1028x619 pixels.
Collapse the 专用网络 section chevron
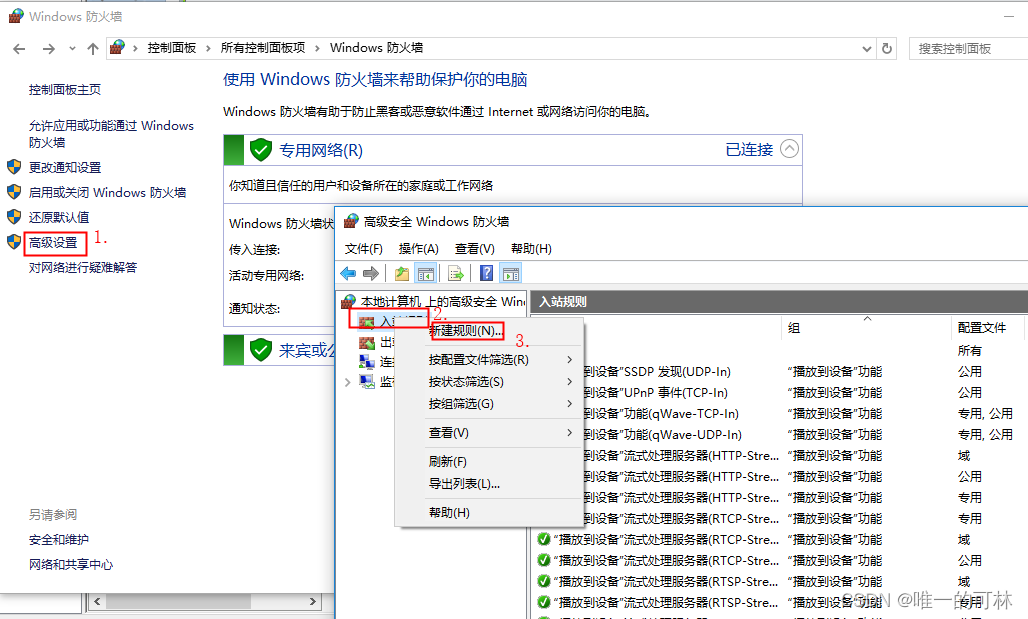(x=789, y=149)
